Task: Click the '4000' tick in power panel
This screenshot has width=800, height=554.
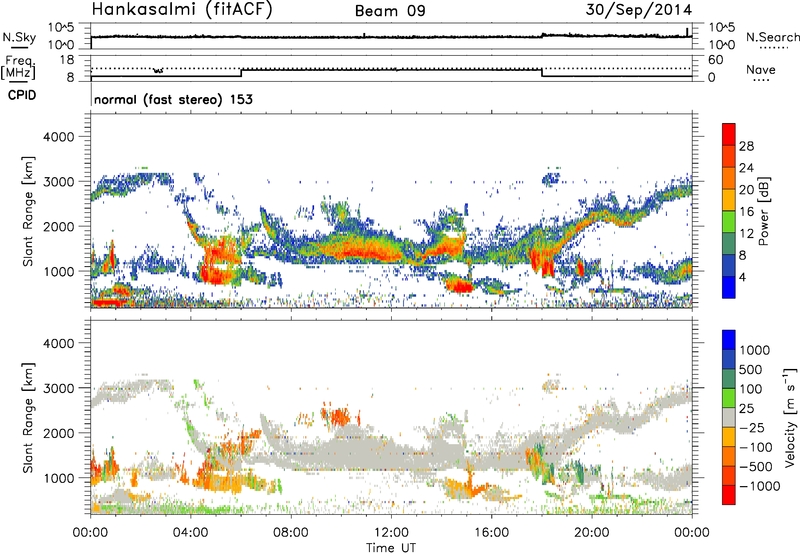Action: tap(58, 137)
